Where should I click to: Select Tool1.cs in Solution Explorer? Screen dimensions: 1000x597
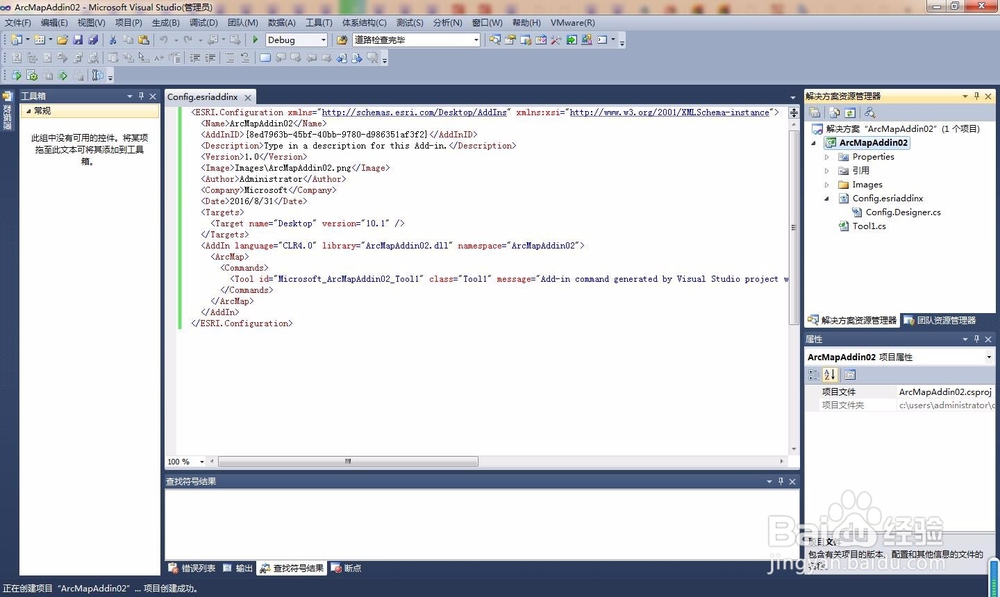pos(869,226)
